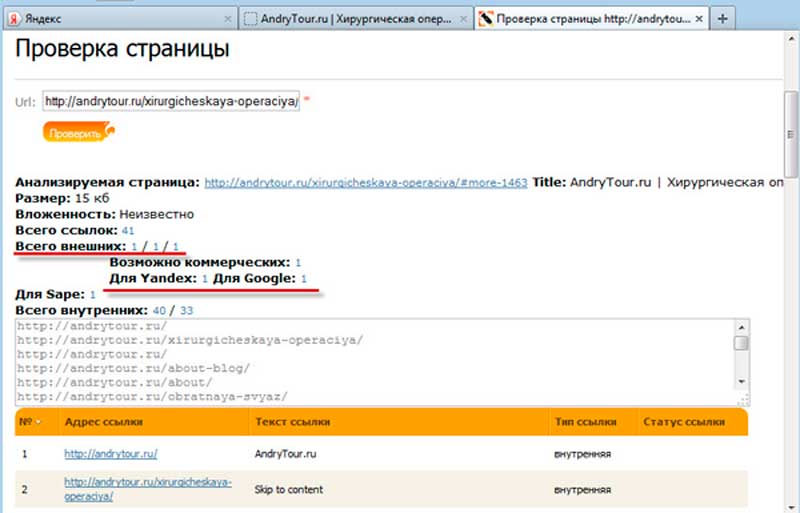This screenshot has width=800, height=513.
Task: Click the links textarea scrollbar thumb
Action: point(741,343)
